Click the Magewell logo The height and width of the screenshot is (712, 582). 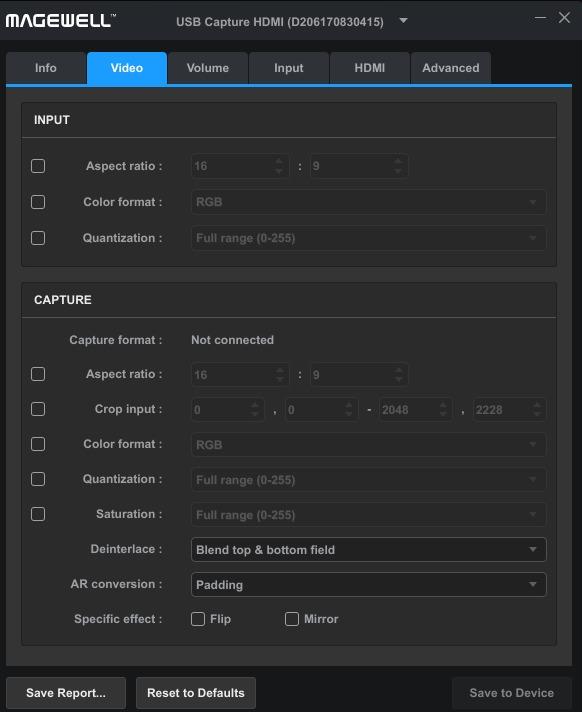pos(61,20)
